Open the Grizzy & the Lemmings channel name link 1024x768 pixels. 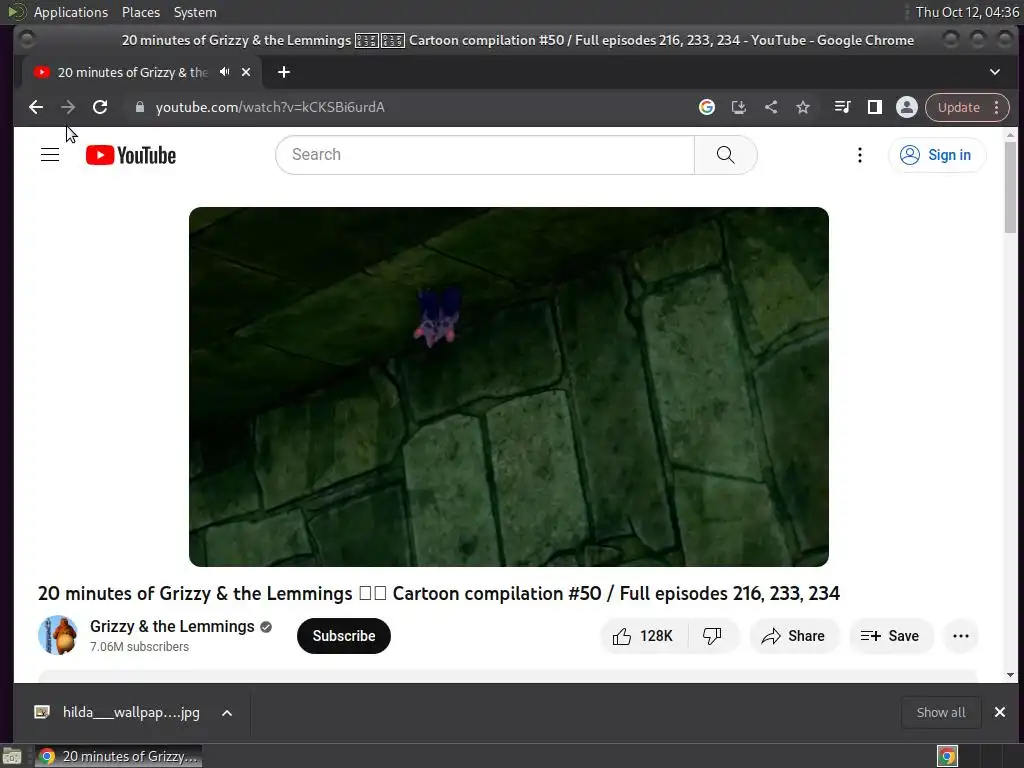(172, 626)
